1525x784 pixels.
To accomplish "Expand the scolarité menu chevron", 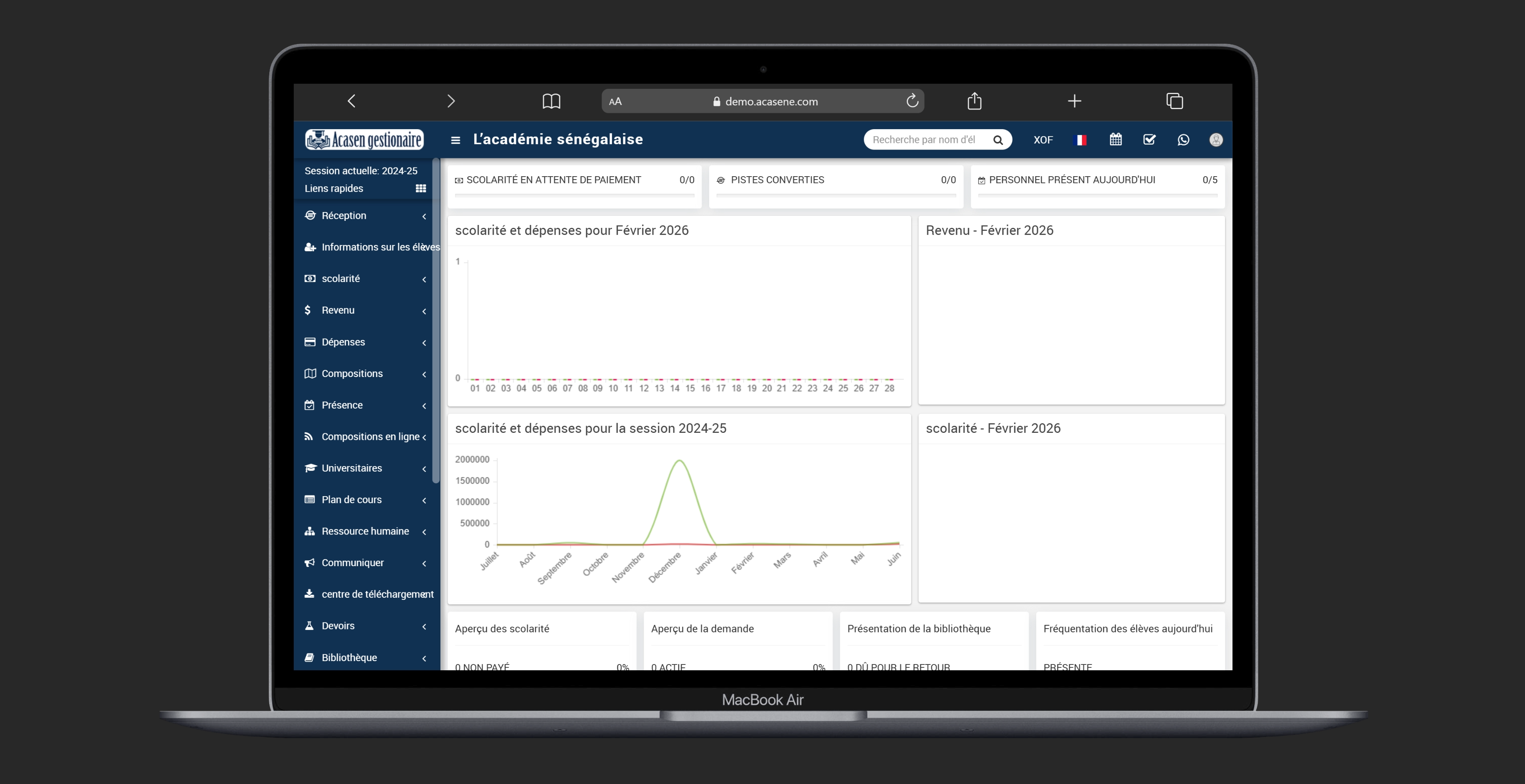I will coord(424,279).
